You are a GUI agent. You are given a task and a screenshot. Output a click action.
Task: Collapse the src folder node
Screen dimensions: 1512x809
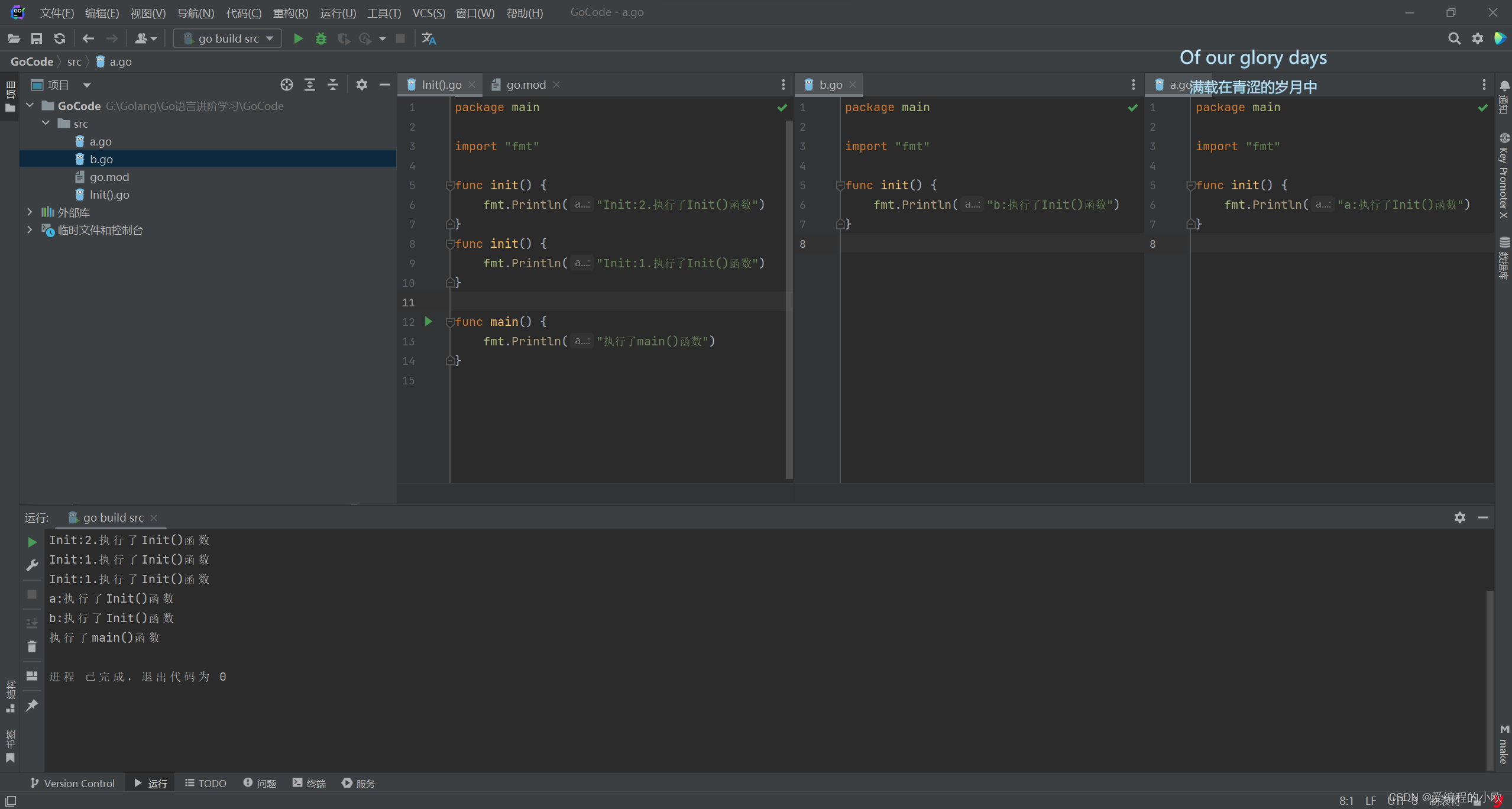46,123
